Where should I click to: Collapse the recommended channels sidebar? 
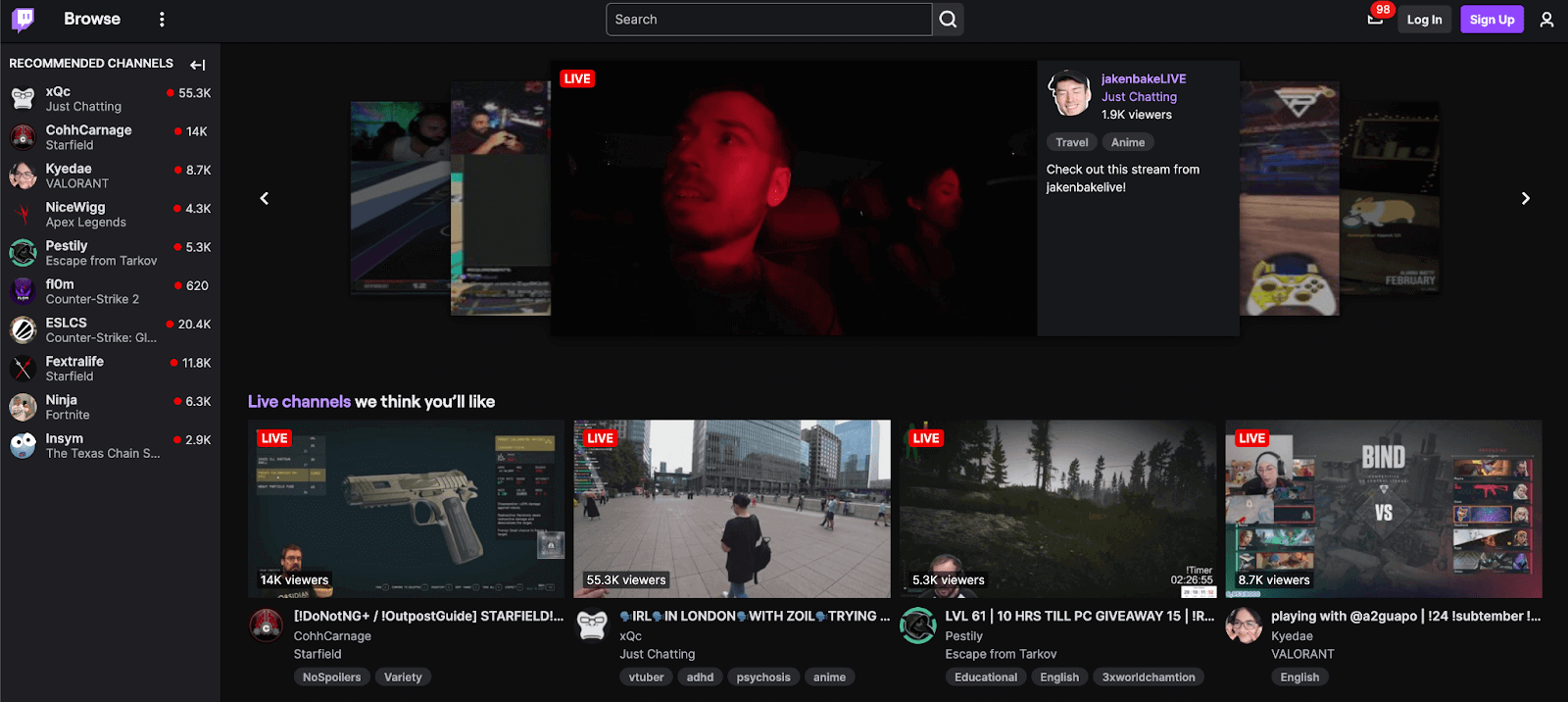pyautogui.click(x=198, y=65)
